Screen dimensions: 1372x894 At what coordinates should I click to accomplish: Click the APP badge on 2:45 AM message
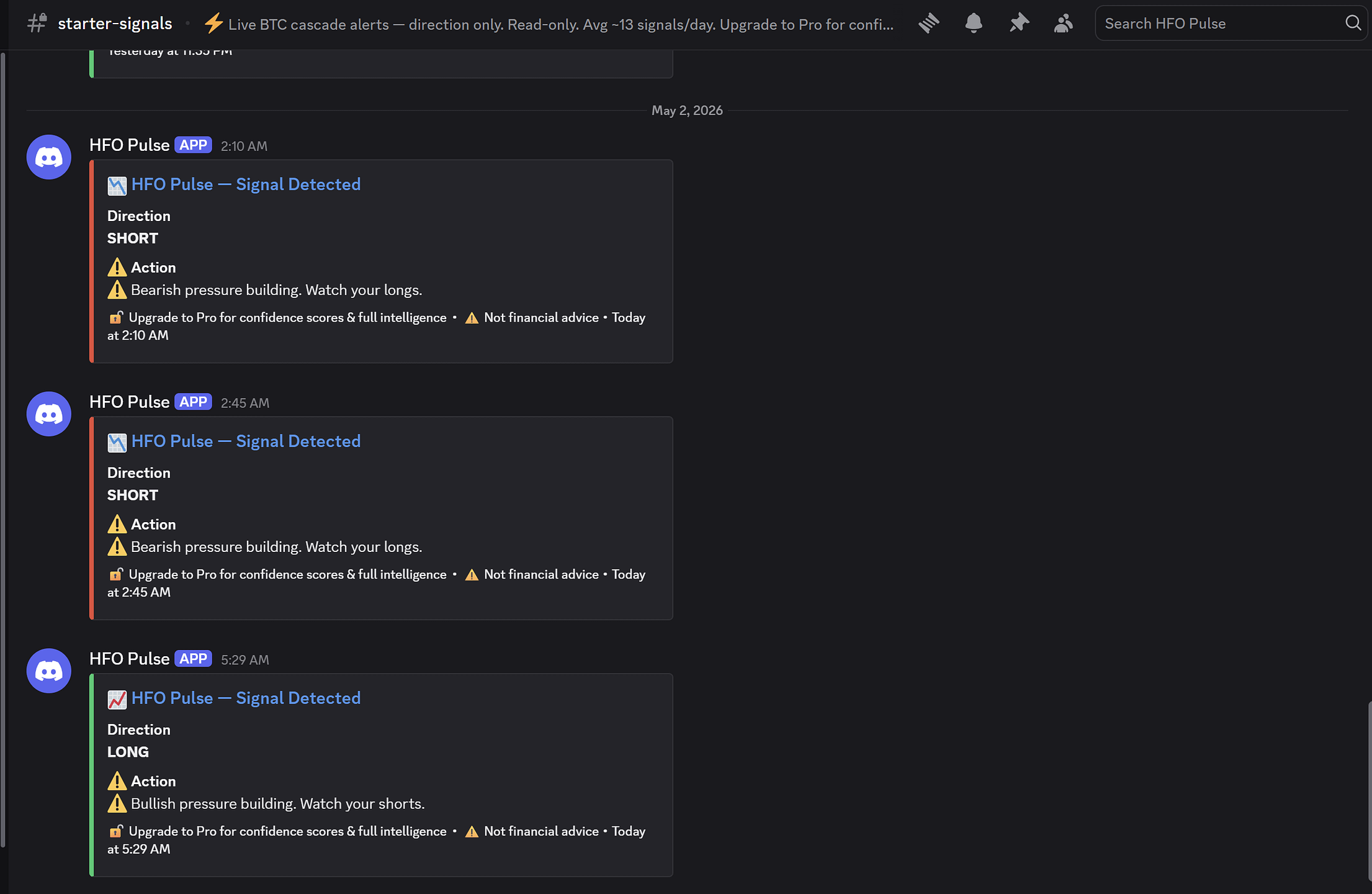pos(193,402)
